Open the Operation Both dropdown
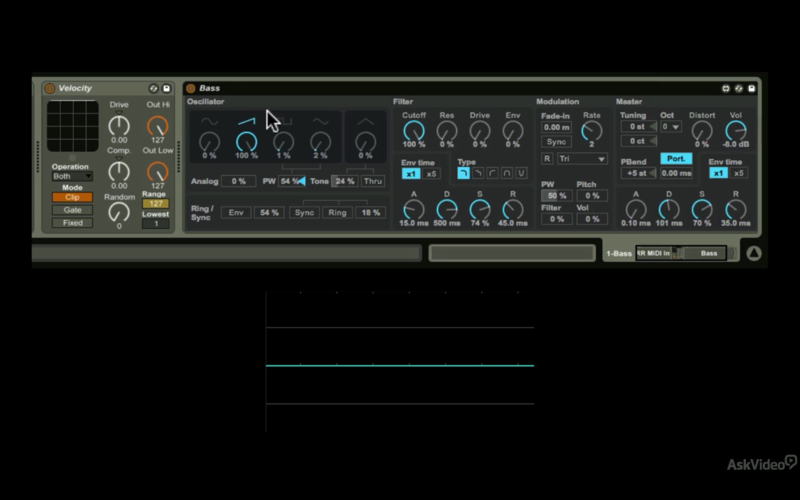The height and width of the screenshot is (500, 800). (x=72, y=176)
